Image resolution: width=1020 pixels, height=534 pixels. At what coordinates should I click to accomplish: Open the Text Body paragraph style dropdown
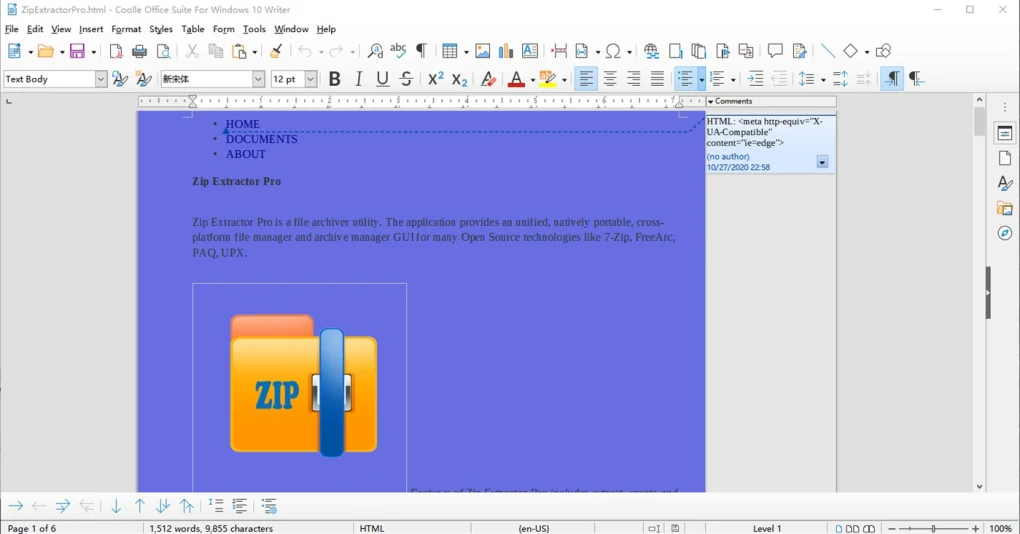[101, 79]
